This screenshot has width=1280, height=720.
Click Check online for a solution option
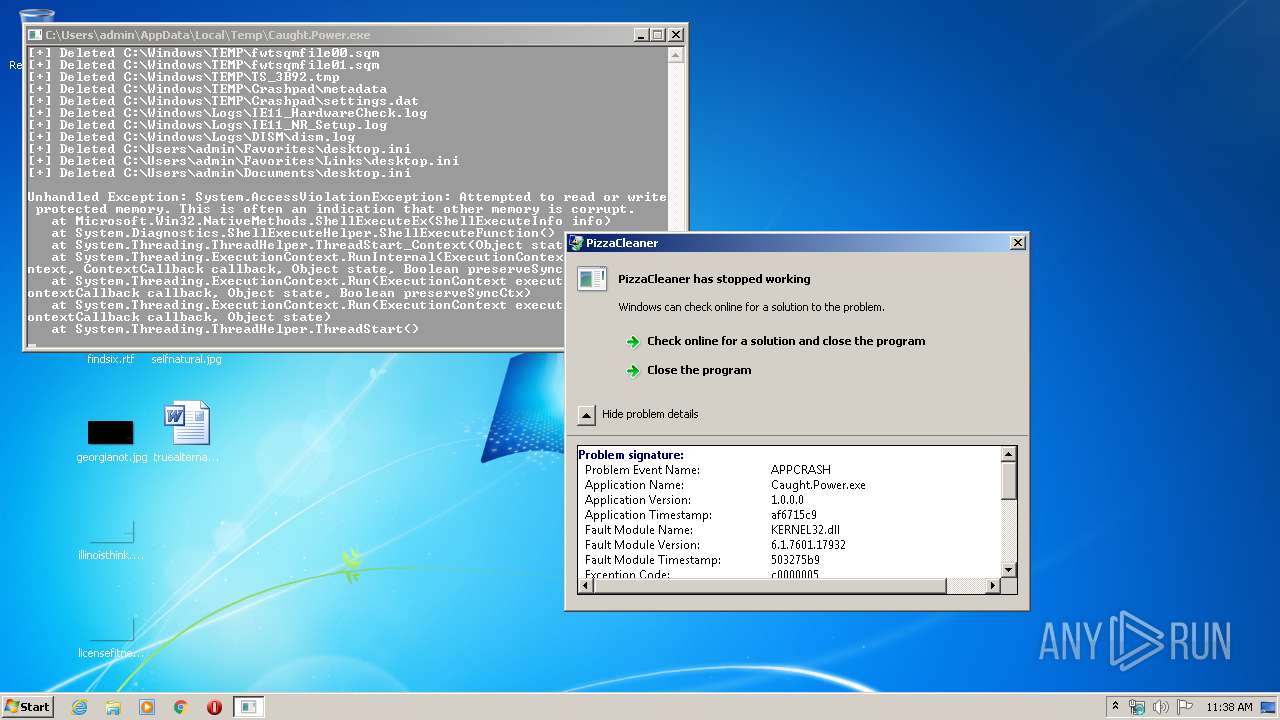(786, 341)
